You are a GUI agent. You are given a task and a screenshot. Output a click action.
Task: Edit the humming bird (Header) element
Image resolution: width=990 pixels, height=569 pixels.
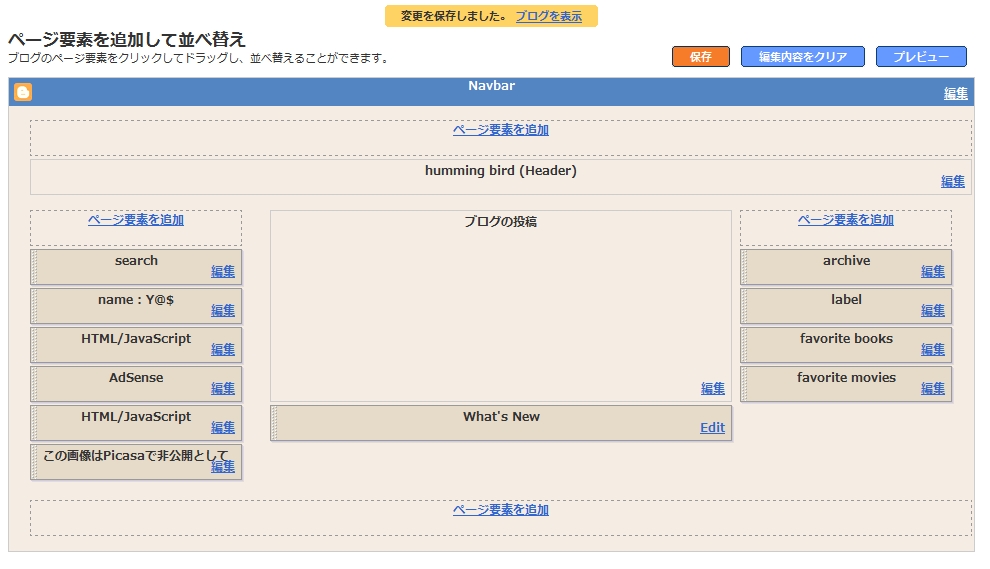[x=953, y=182]
